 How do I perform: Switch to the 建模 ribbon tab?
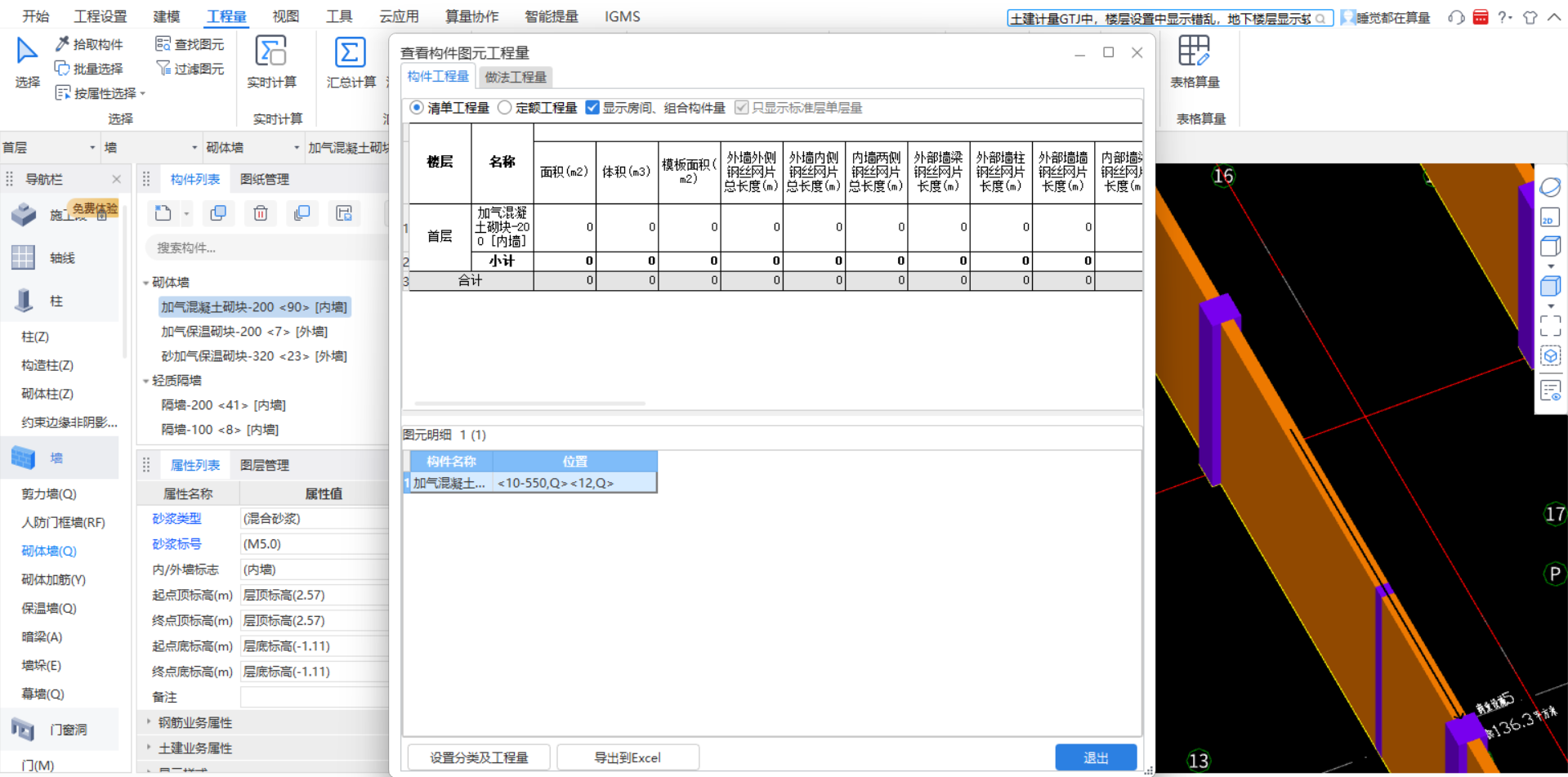pos(167,16)
